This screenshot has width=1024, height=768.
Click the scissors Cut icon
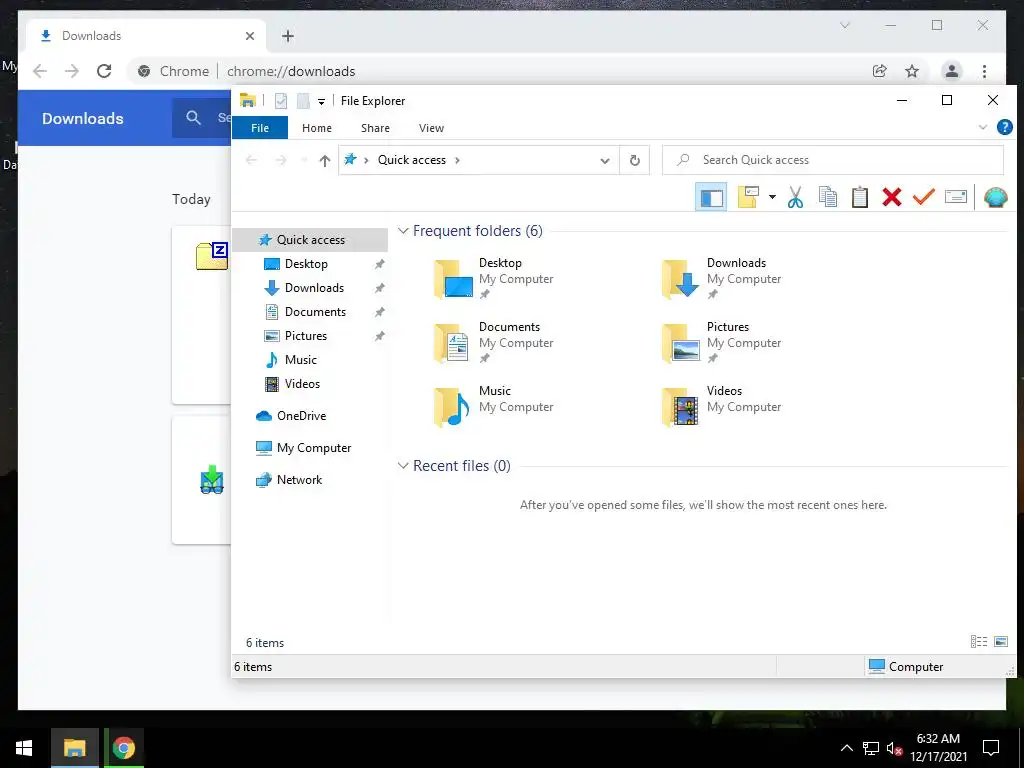click(x=795, y=197)
